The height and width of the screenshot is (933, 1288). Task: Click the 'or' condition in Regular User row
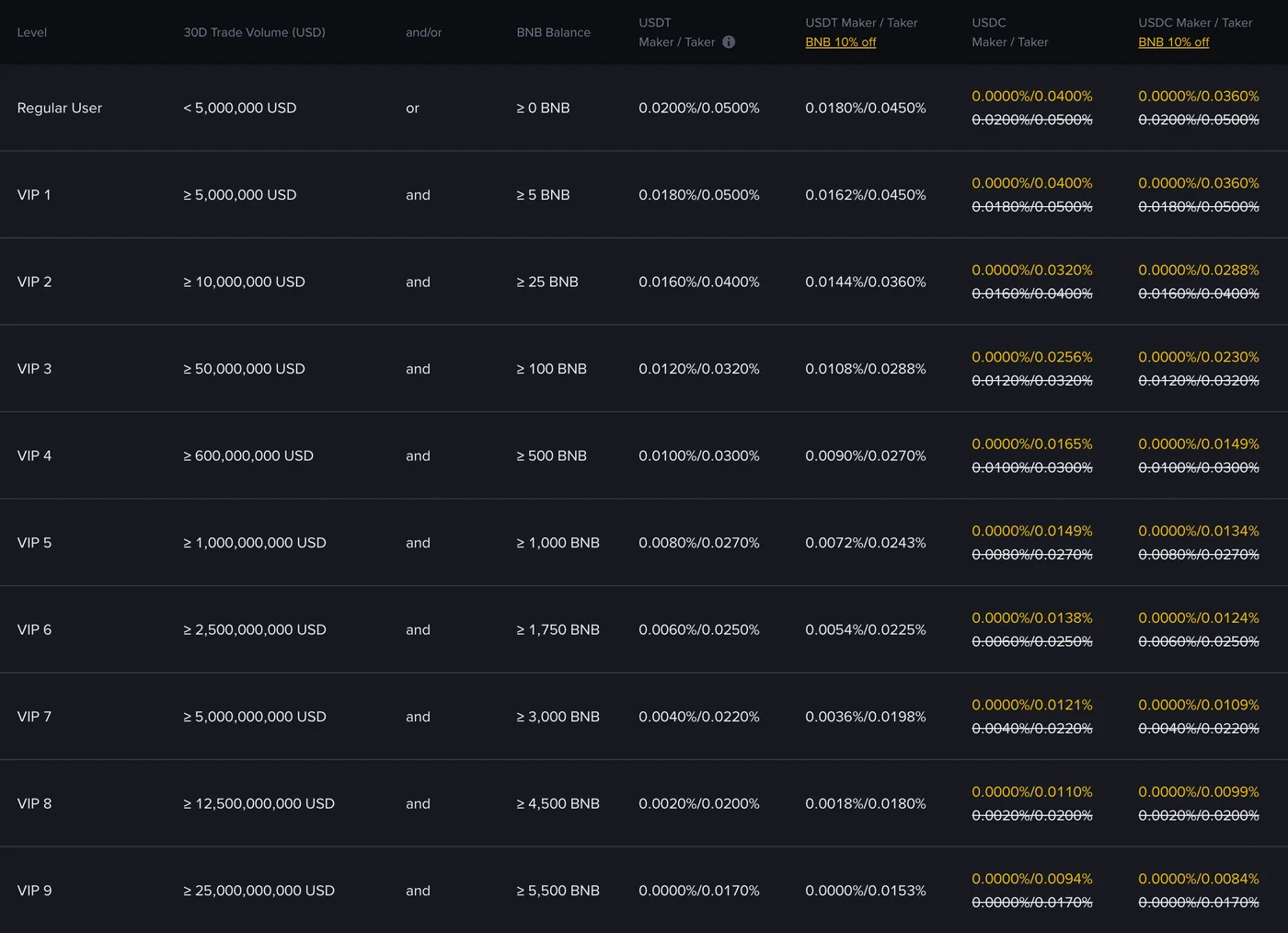[x=412, y=109]
